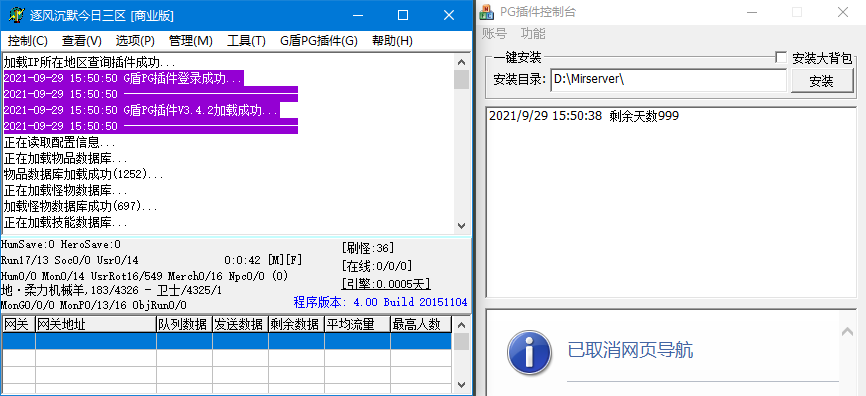Click the 物品数据库加载成功(1252) log line
866x396 pixels.
click(x=83, y=174)
